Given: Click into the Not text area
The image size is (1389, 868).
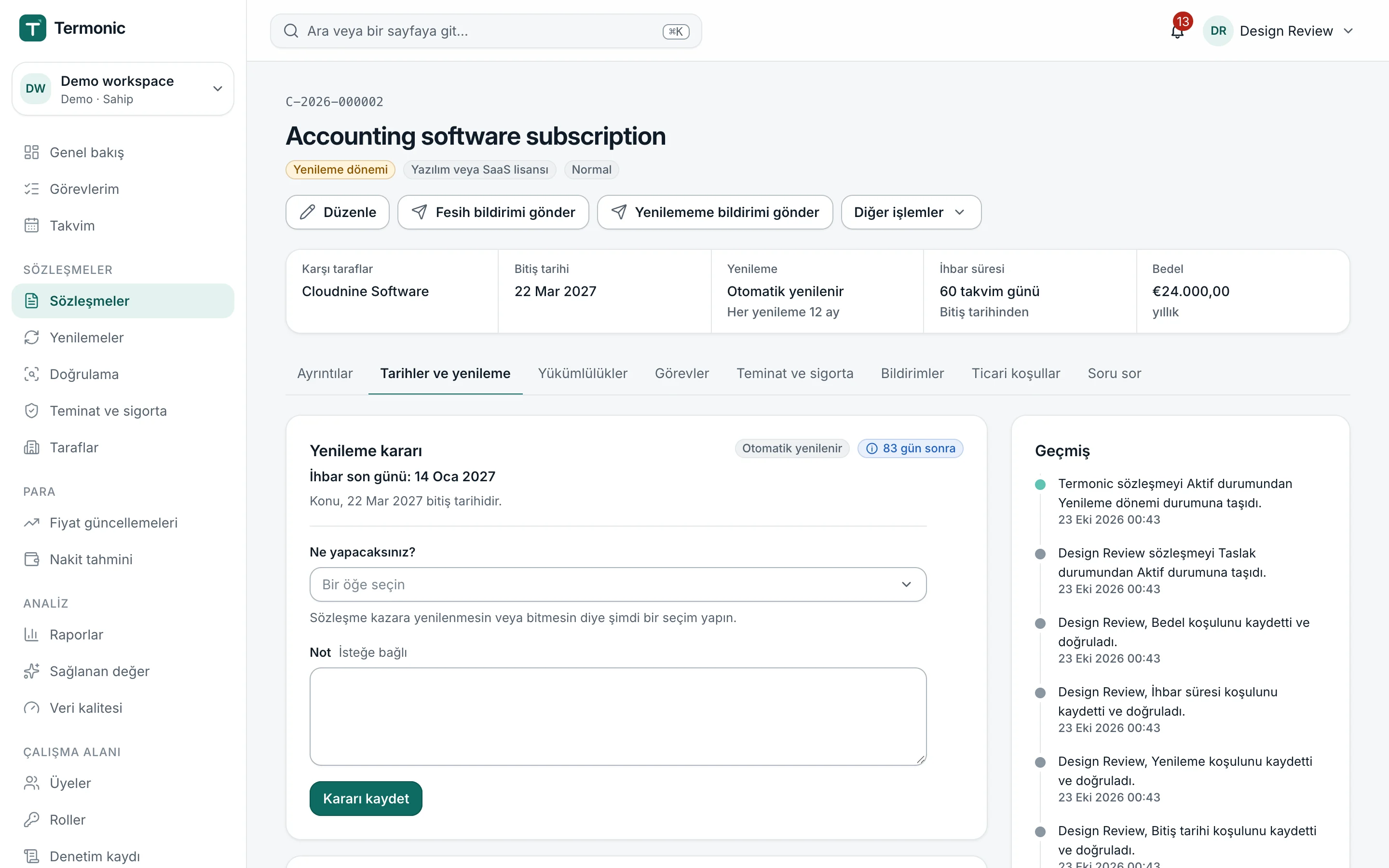Looking at the screenshot, I should (x=618, y=717).
